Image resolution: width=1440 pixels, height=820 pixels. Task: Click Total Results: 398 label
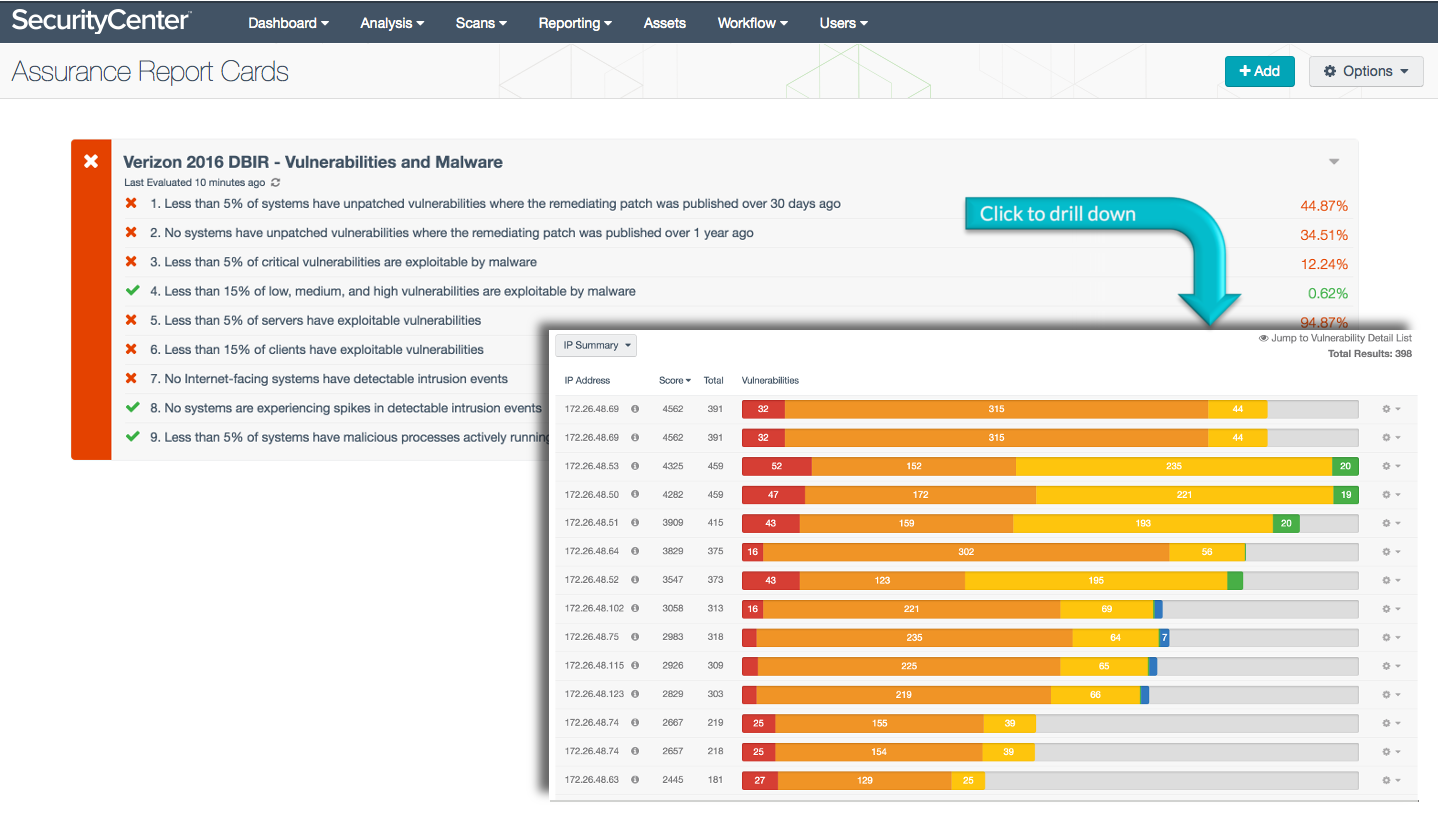coord(1370,354)
